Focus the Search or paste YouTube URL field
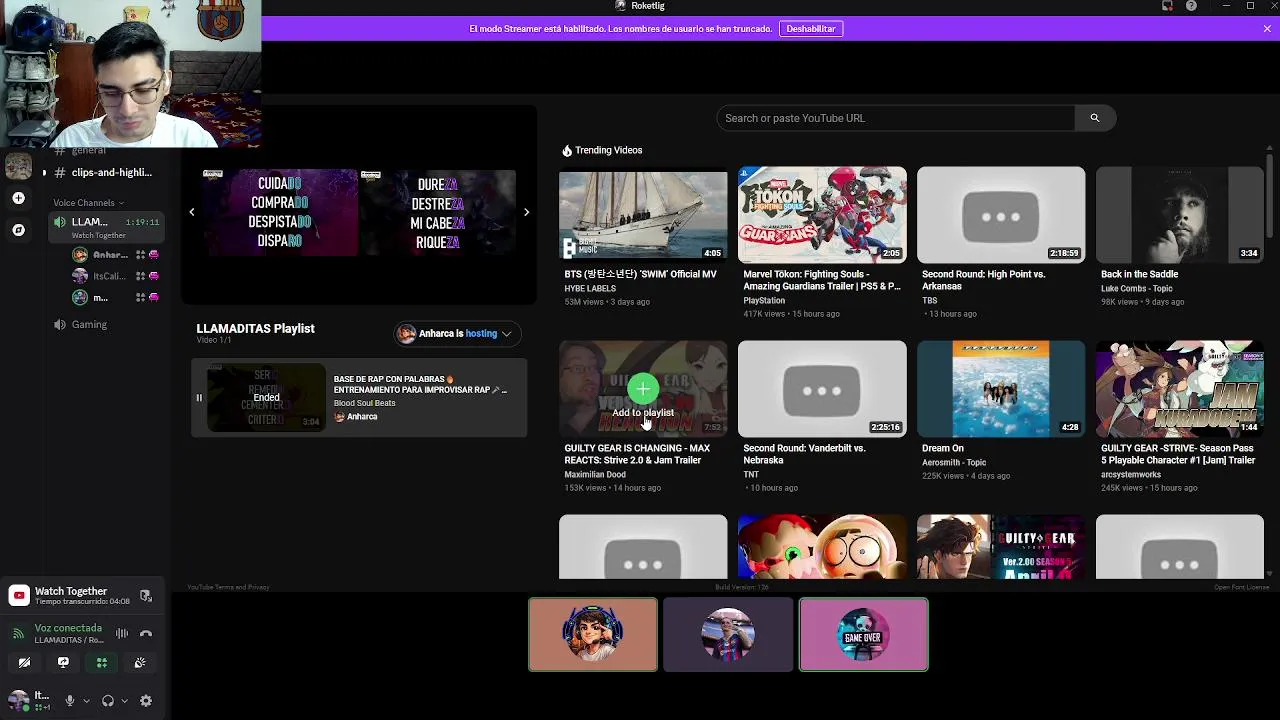 [x=896, y=118]
